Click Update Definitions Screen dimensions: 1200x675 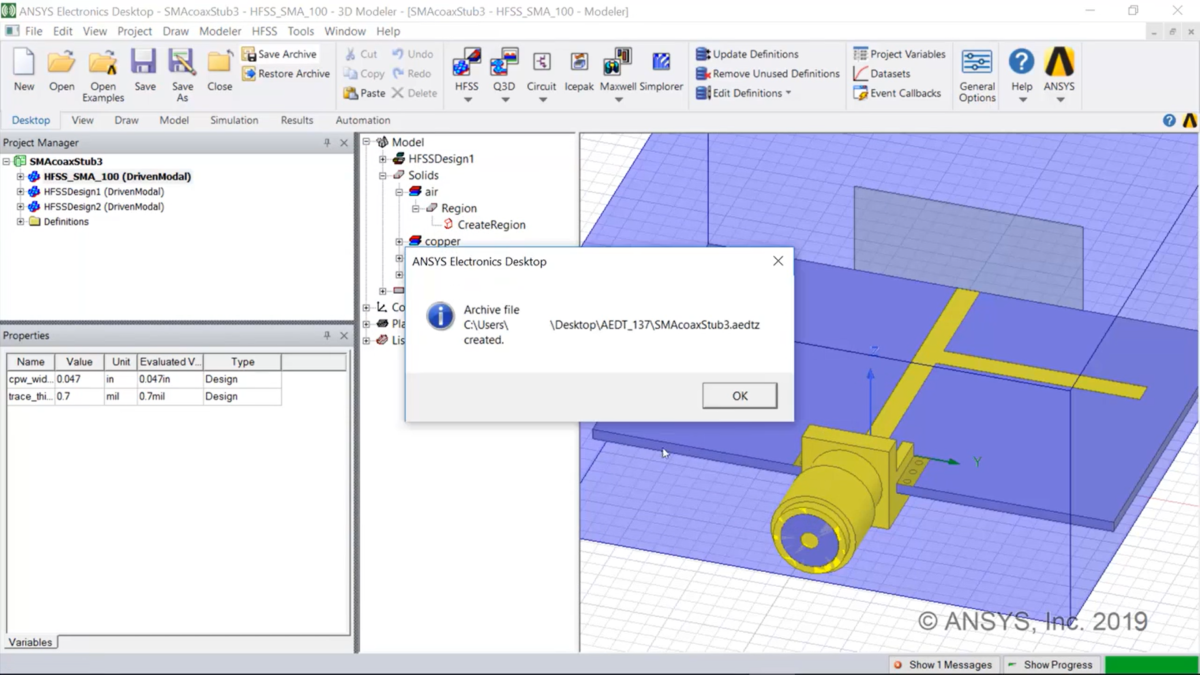747,54
